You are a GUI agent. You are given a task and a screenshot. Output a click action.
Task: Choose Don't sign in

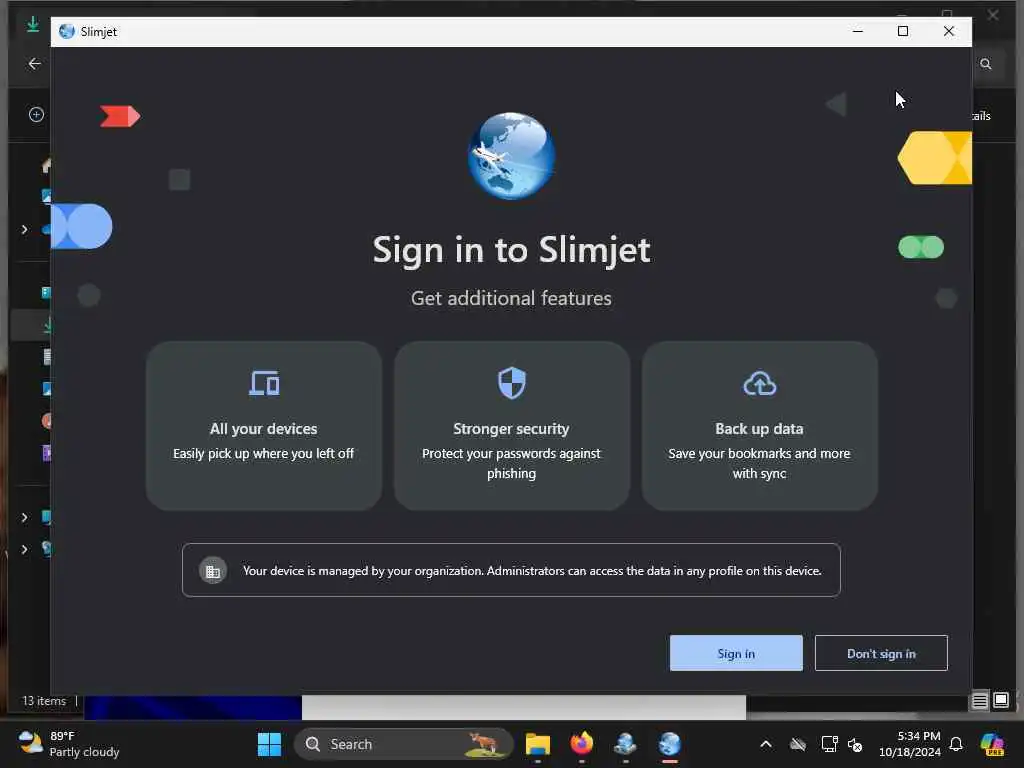pos(881,653)
